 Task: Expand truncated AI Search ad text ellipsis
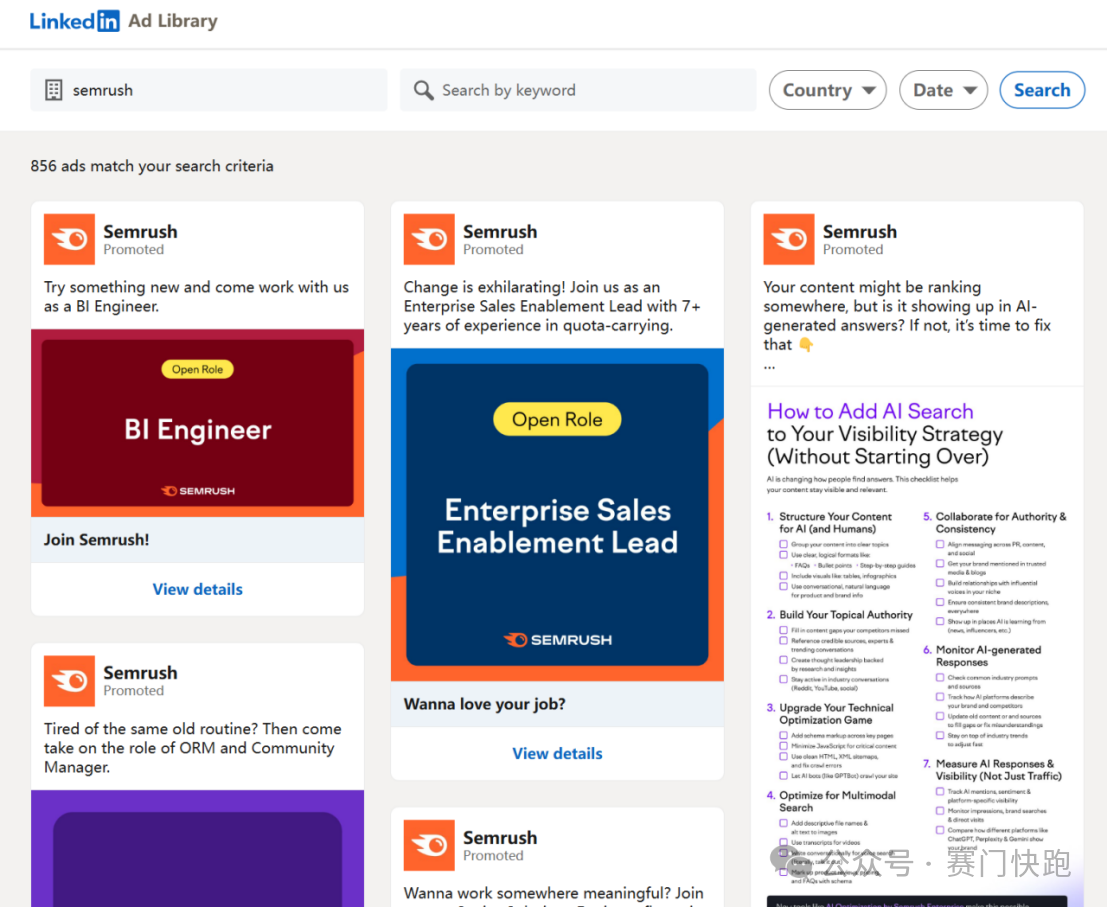[x=770, y=366]
